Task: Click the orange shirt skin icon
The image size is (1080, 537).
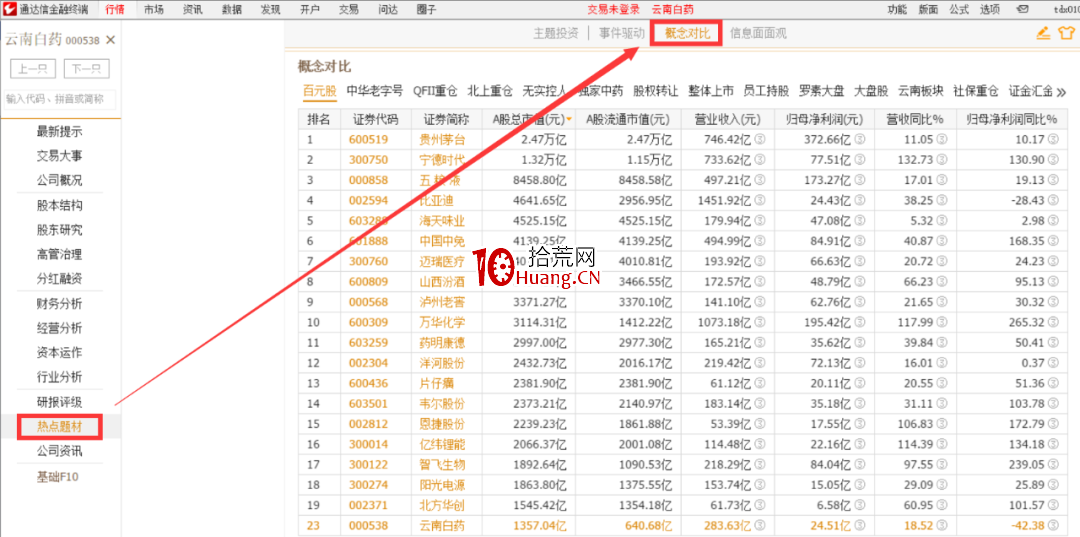Action: 1066,32
